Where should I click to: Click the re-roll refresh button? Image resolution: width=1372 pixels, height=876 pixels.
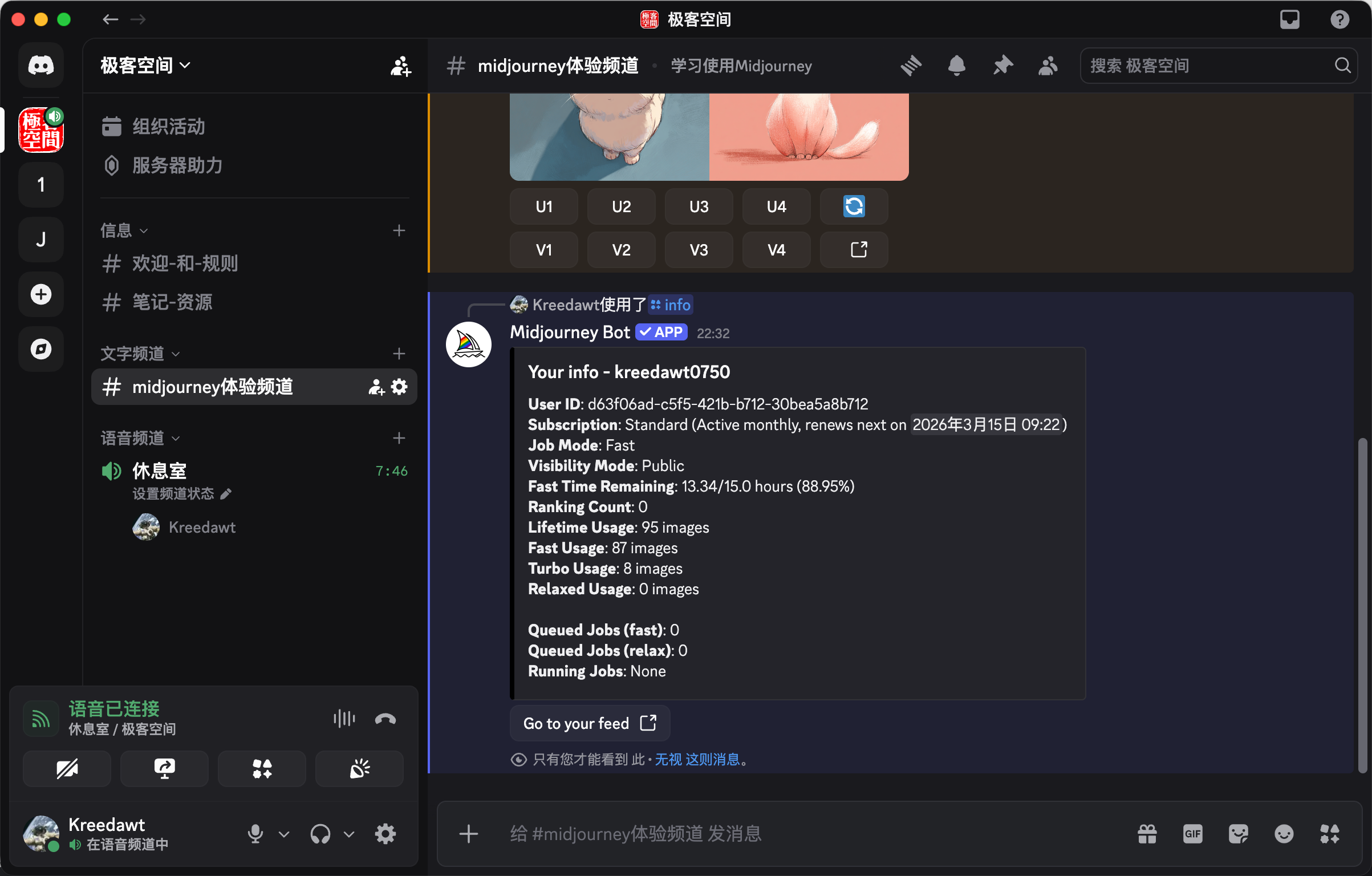[x=854, y=206]
